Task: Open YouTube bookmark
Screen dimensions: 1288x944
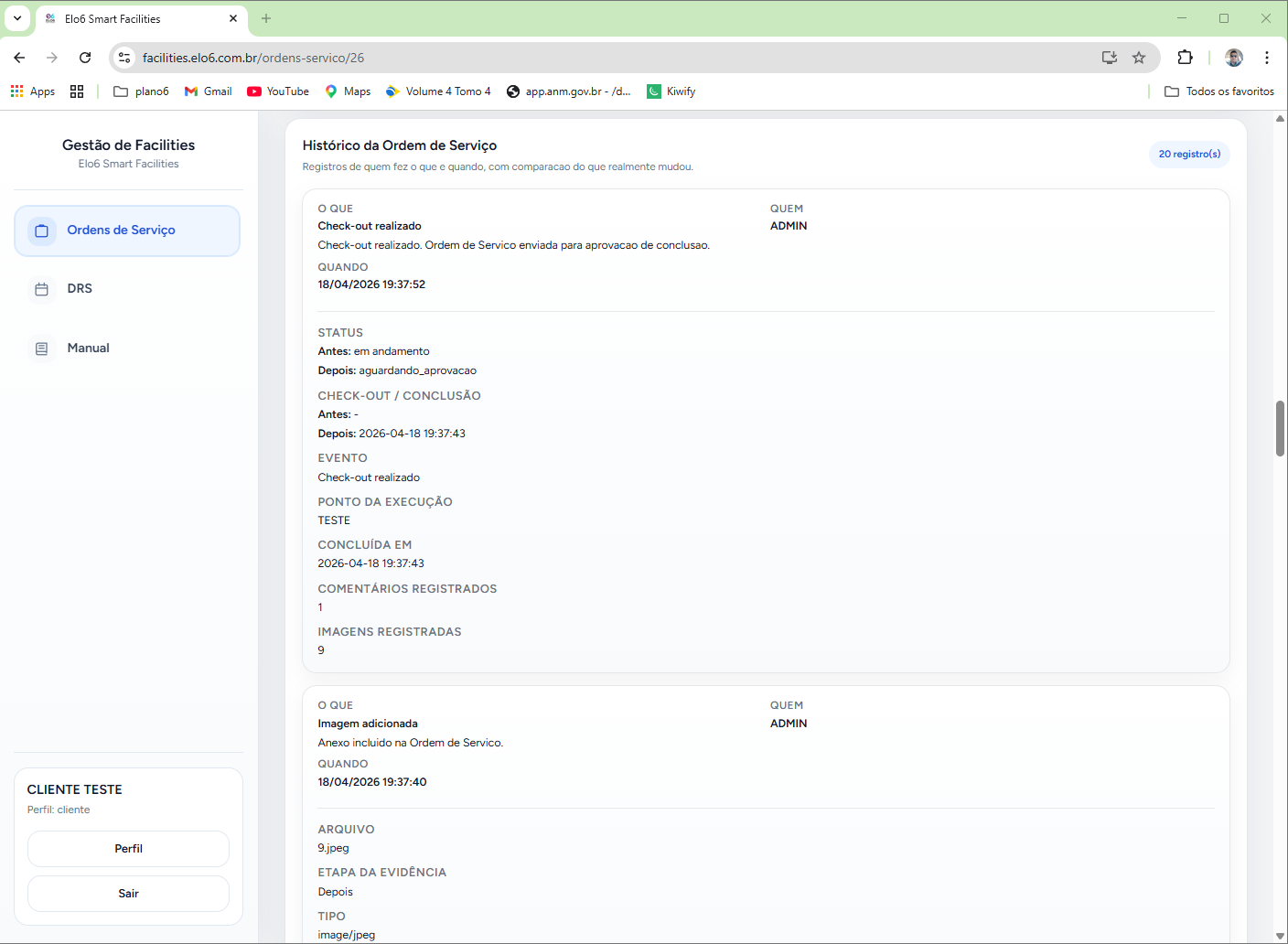Action: [278, 91]
